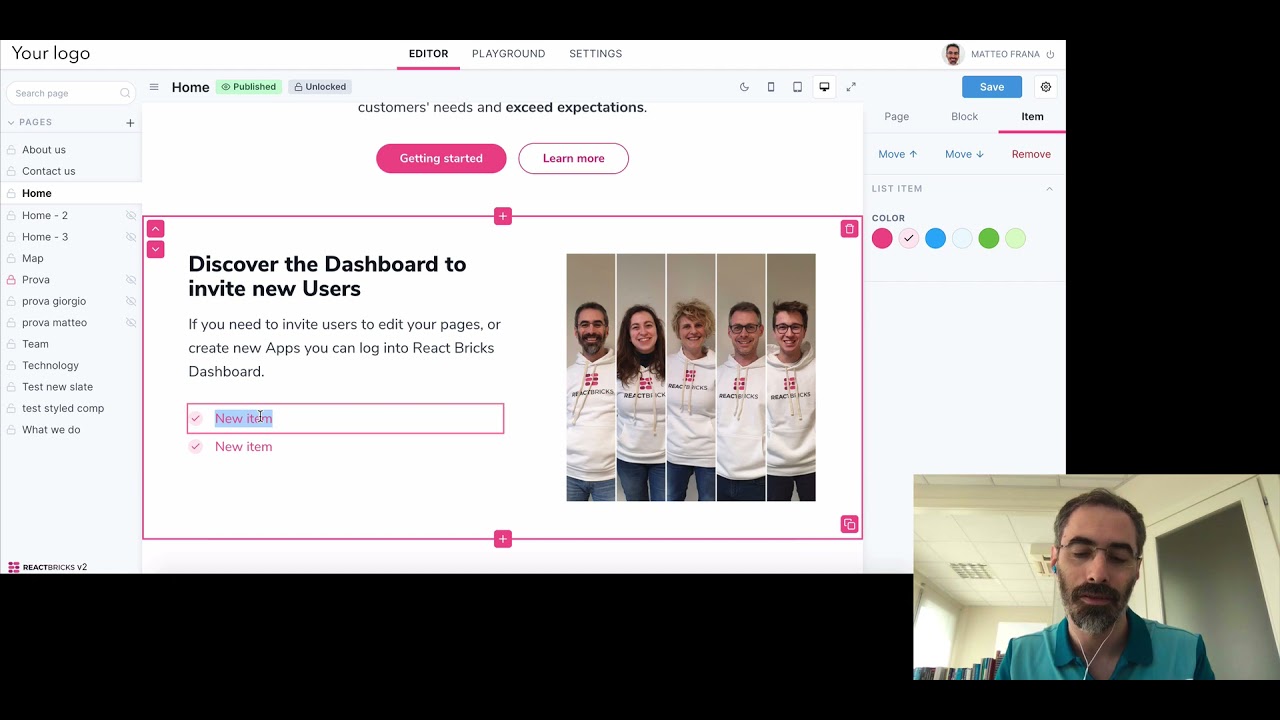Viewport: 1280px width, 720px height.
Task: Click the Matteo Frana user avatar
Action: (953, 54)
